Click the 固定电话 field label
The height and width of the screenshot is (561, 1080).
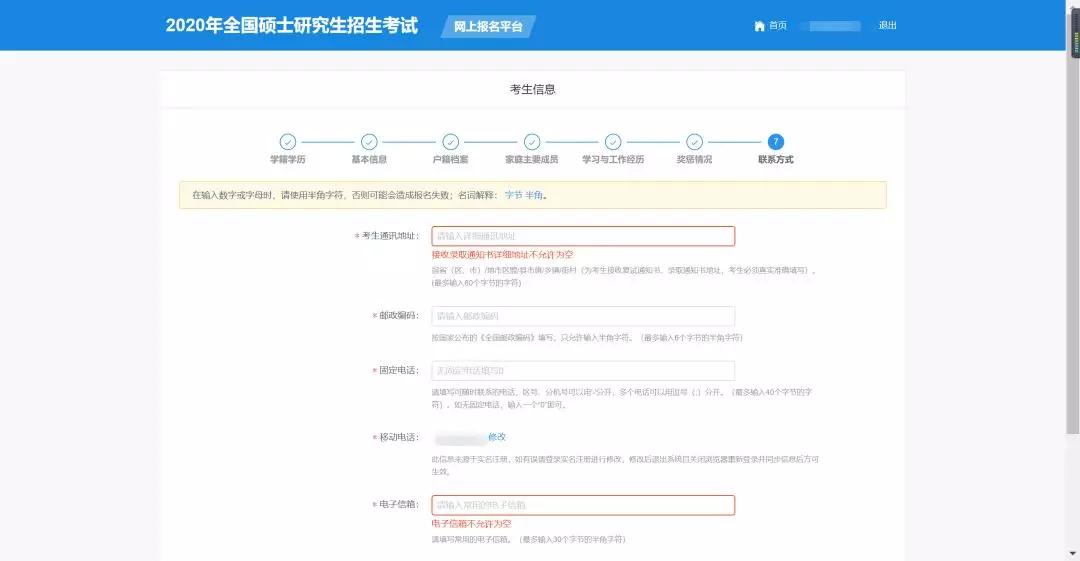click(x=399, y=370)
